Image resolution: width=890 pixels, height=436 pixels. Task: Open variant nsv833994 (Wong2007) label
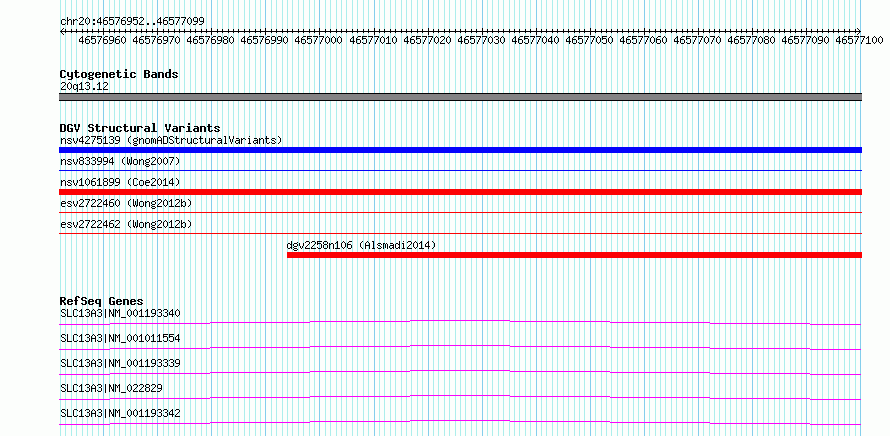(x=120, y=161)
